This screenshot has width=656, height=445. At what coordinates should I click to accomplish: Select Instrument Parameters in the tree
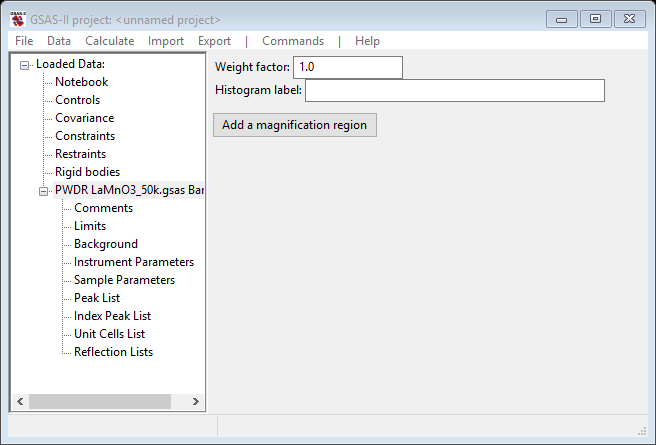[134, 262]
